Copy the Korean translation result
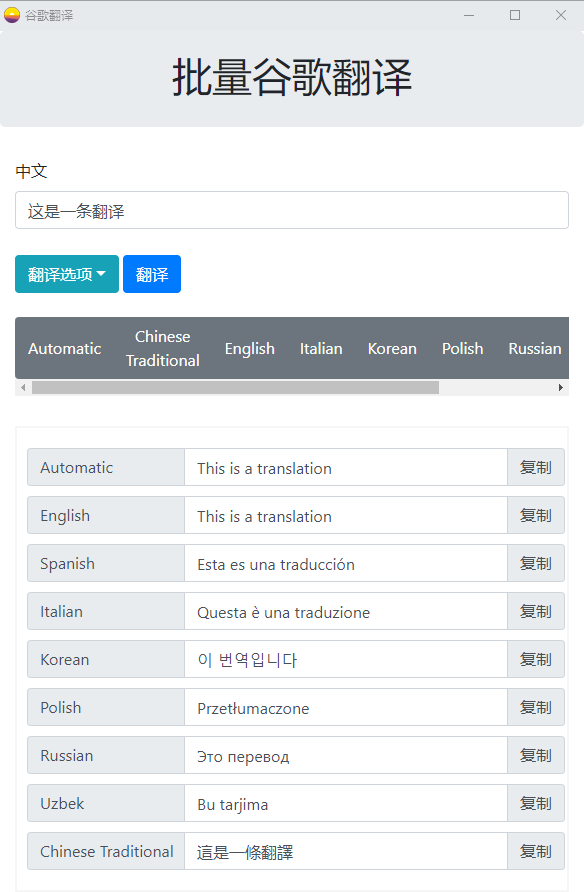Image resolution: width=584 pixels, height=892 pixels. click(x=535, y=659)
